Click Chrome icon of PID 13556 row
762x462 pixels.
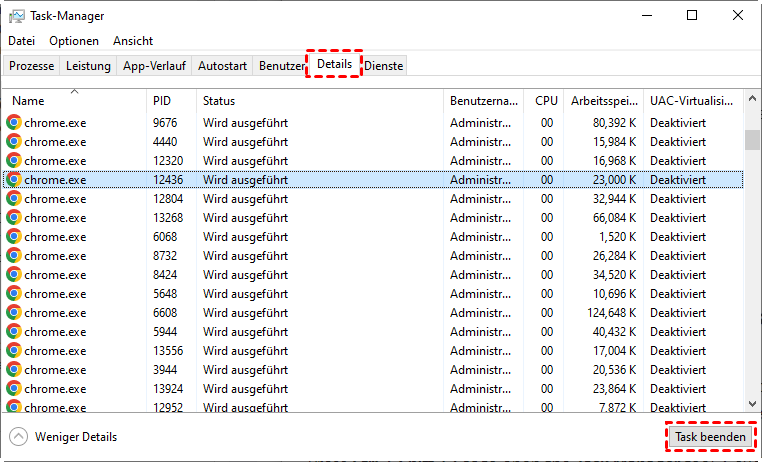coord(14,350)
